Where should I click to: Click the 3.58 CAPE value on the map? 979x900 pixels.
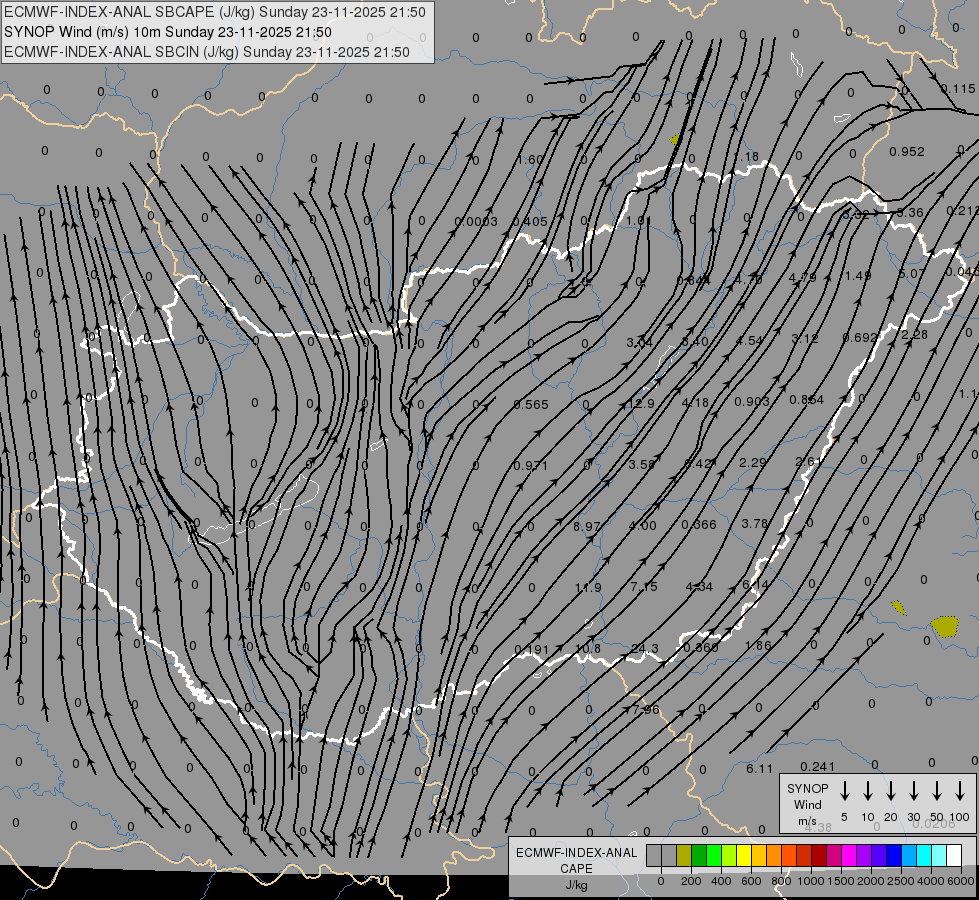point(642,465)
